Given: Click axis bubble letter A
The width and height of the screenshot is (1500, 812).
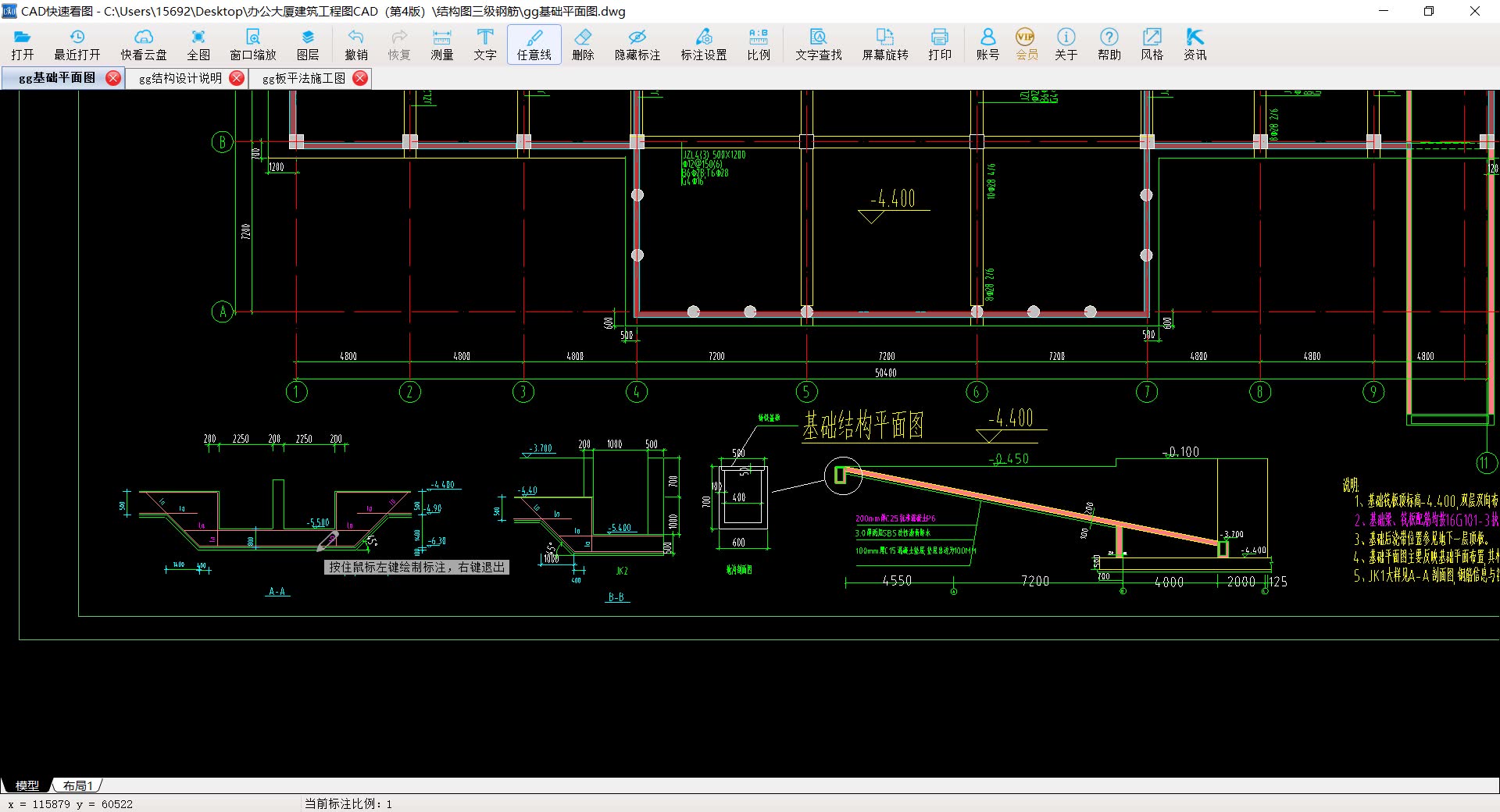Looking at the screenshot, I should pyautogui.click(x=223, y=312).
